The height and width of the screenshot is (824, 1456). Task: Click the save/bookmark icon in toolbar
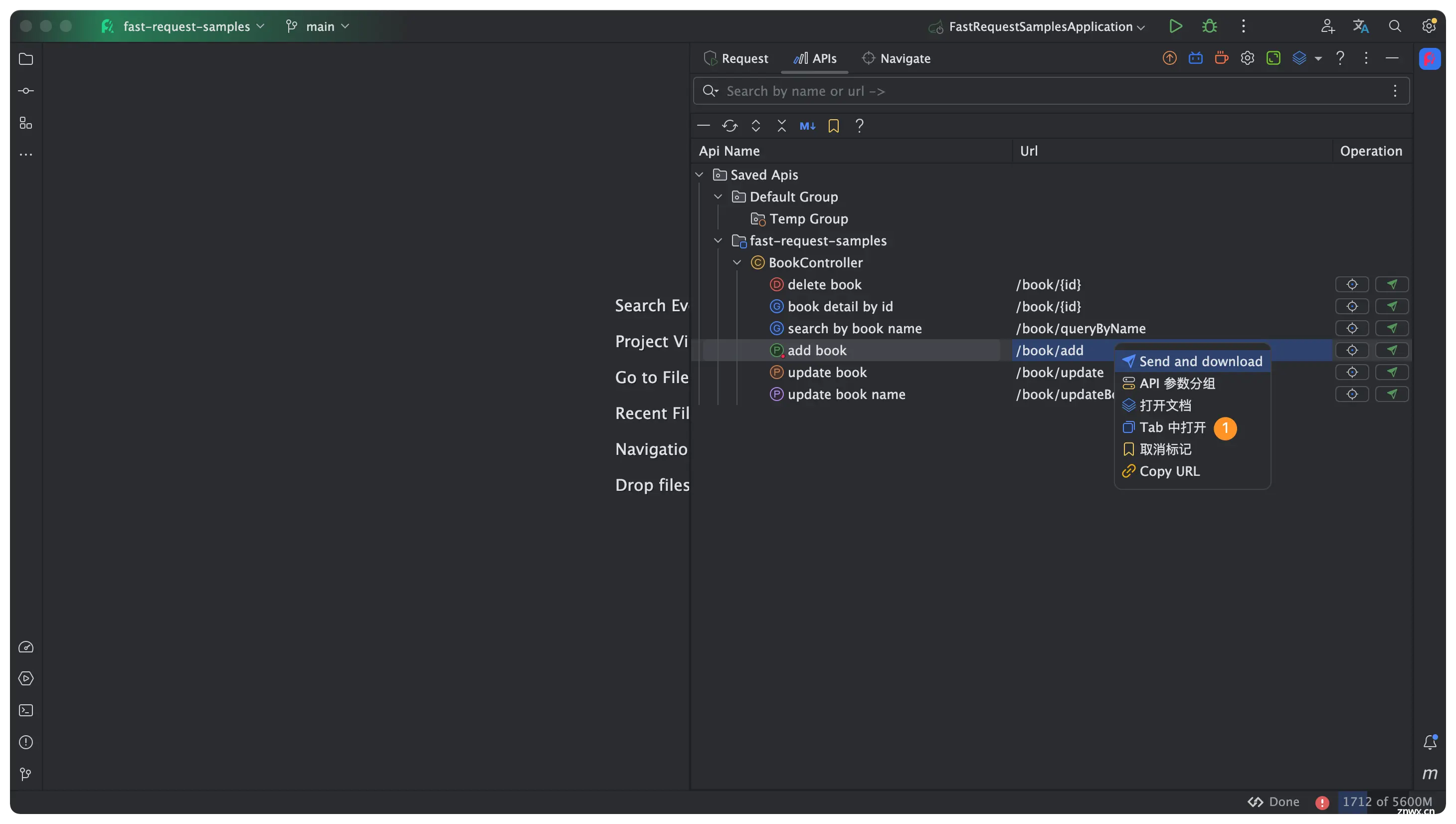click(x=833, y=125)
